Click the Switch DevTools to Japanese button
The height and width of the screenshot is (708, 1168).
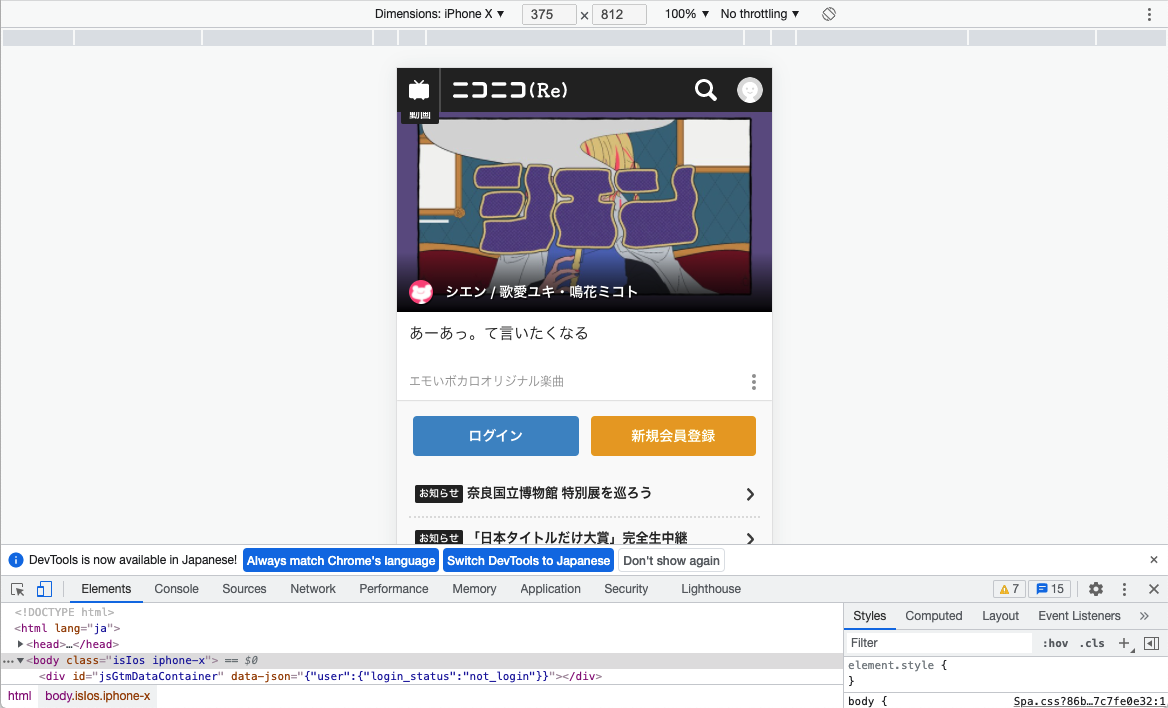pos(528,560)
